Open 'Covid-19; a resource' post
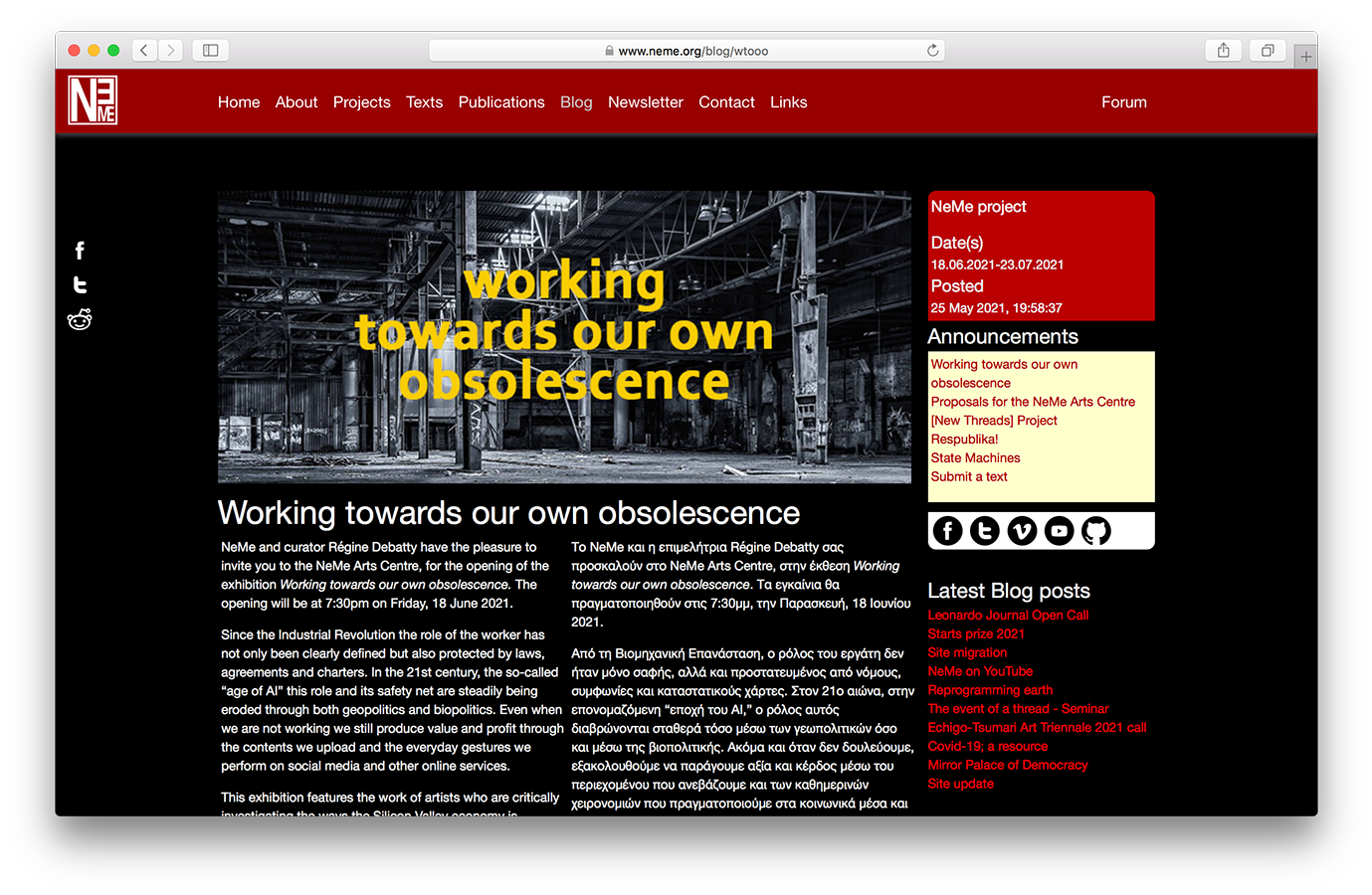 pos(988,746)
